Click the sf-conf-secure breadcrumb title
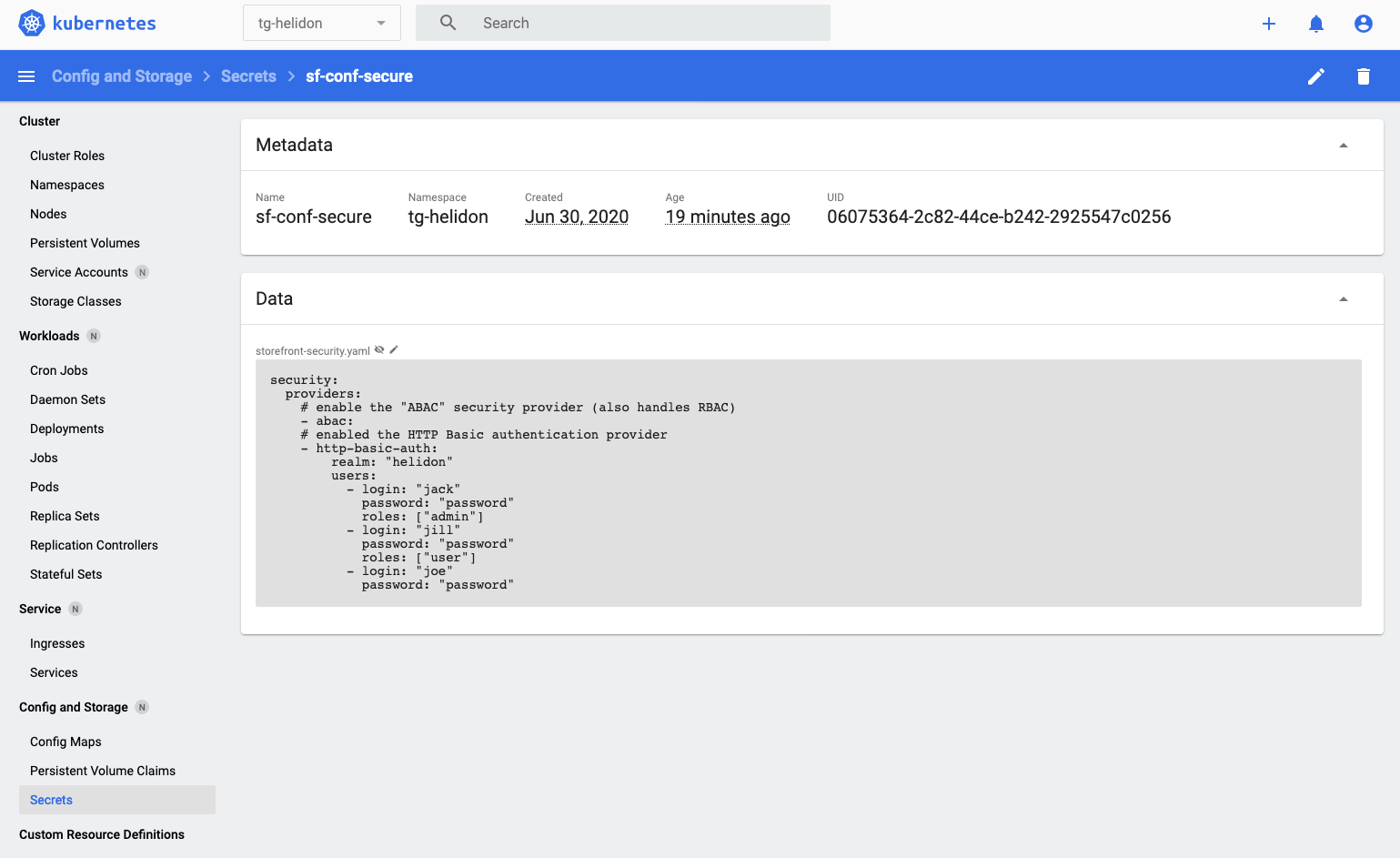Screen dimensions: 1400x858 pos(359,76)
